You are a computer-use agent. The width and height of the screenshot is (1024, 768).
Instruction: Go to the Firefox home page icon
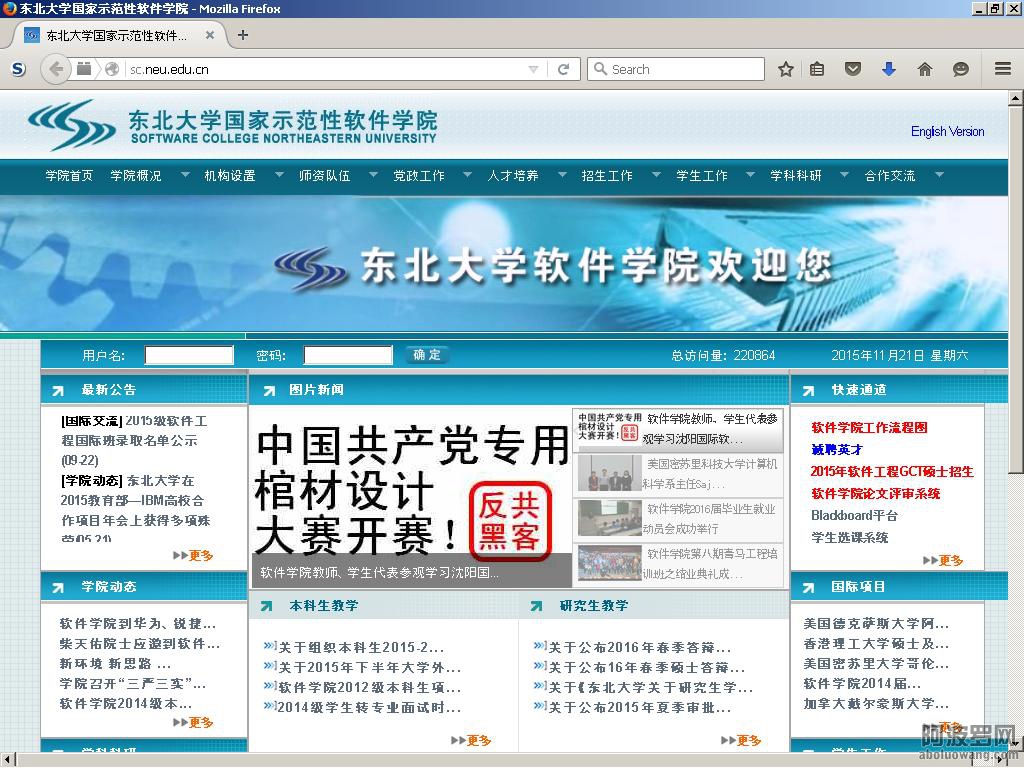click(925, 69)
